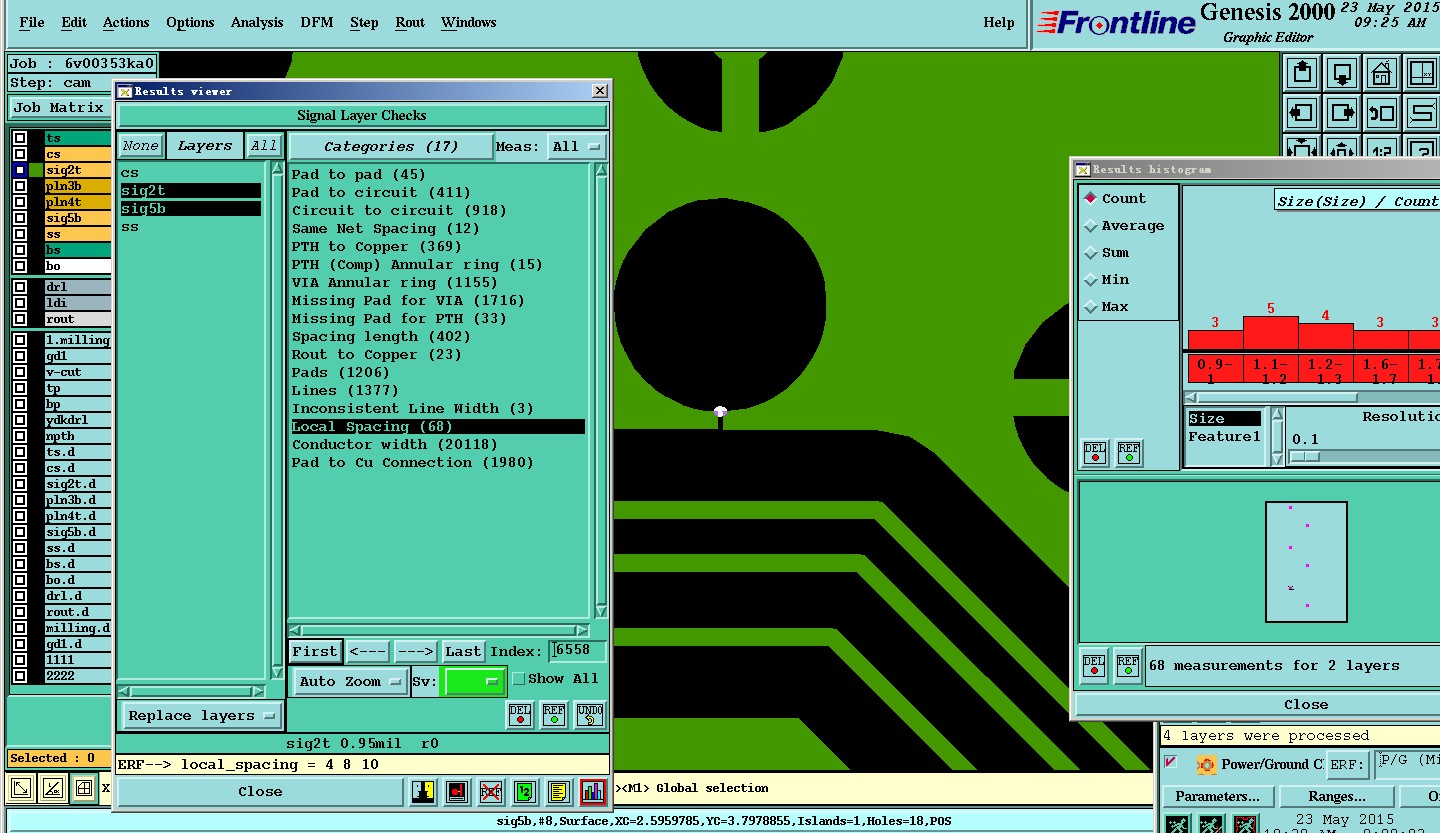Viewport: 1440px width, 833px height.
Task: Click lower DEL icon beside measurements text
Action: click(1094, 665)
